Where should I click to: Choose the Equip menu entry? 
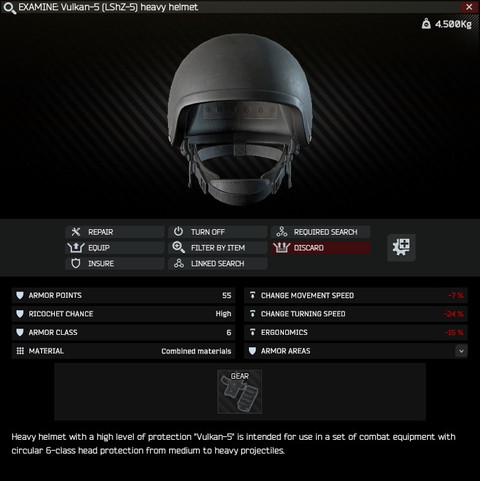point(115,248)
